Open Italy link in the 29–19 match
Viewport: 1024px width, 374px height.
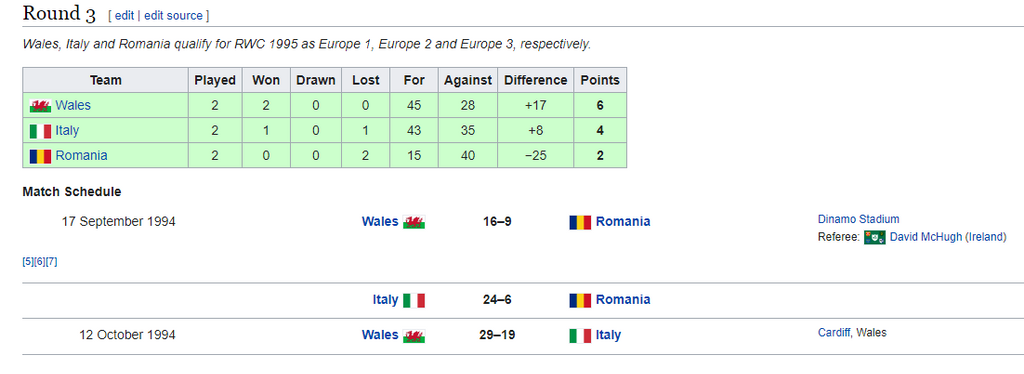point(608,335)
